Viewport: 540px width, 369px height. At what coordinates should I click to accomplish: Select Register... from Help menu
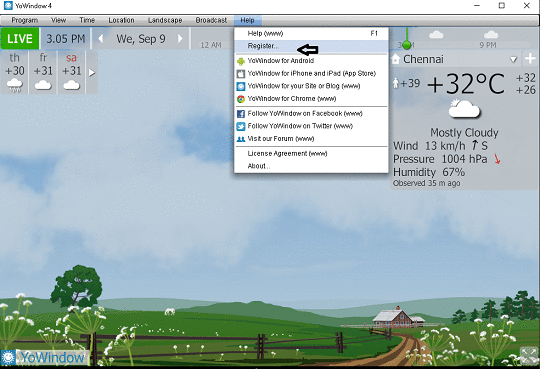click(311, 46)
